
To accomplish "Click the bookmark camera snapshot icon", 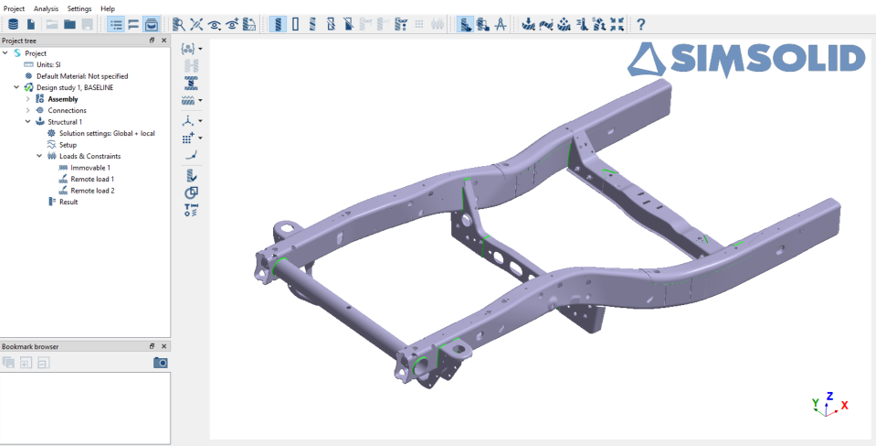I will [x=160, y=362].
